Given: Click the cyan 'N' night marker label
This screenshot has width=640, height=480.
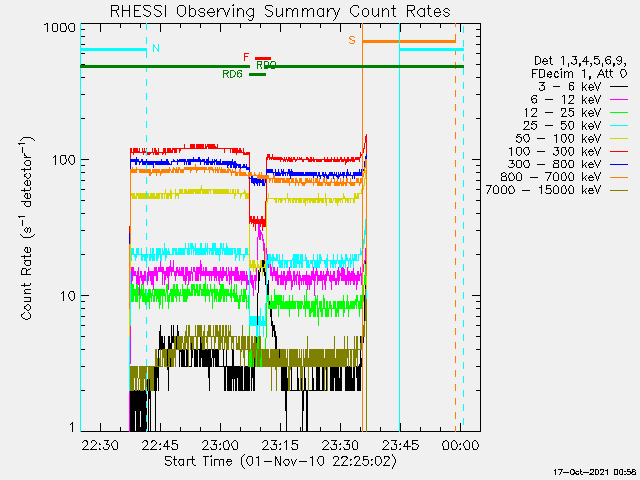Looking at the screenshot, I should pos(156,48).
